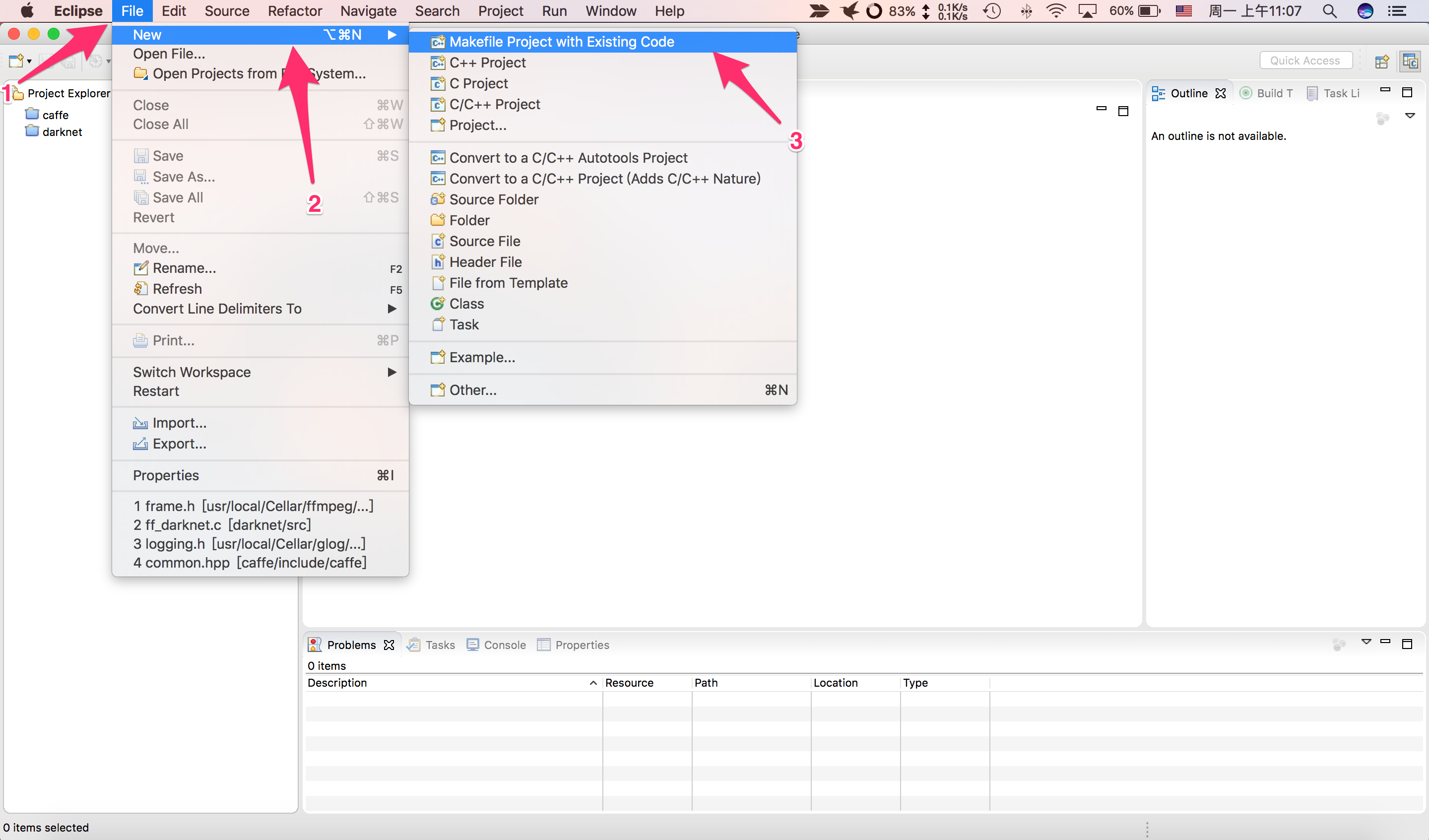Create a new Header File

tap(602, 262)
